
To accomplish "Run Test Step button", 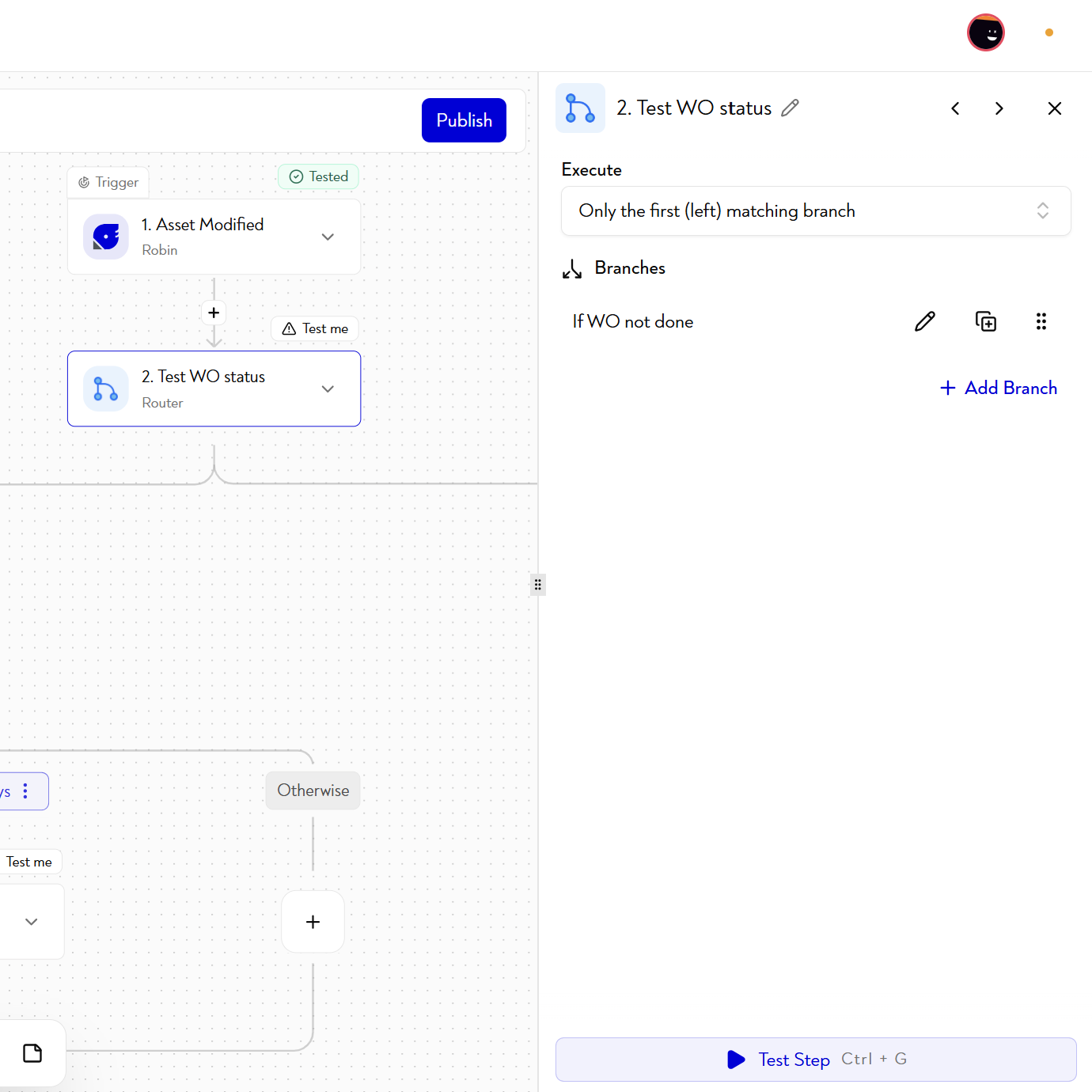I will click(x=816, y=1060).
